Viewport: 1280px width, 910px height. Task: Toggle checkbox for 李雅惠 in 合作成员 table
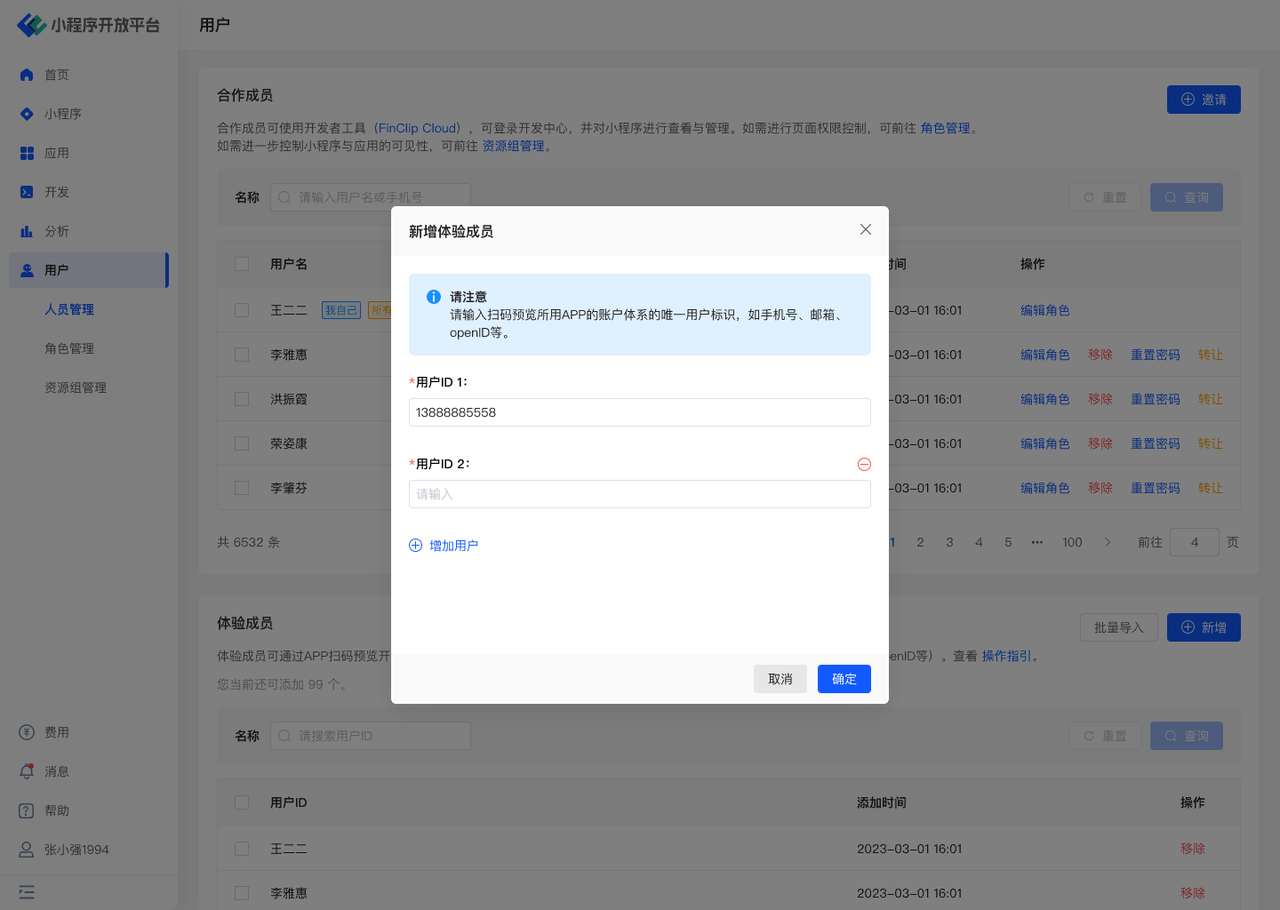coord(242,355)
